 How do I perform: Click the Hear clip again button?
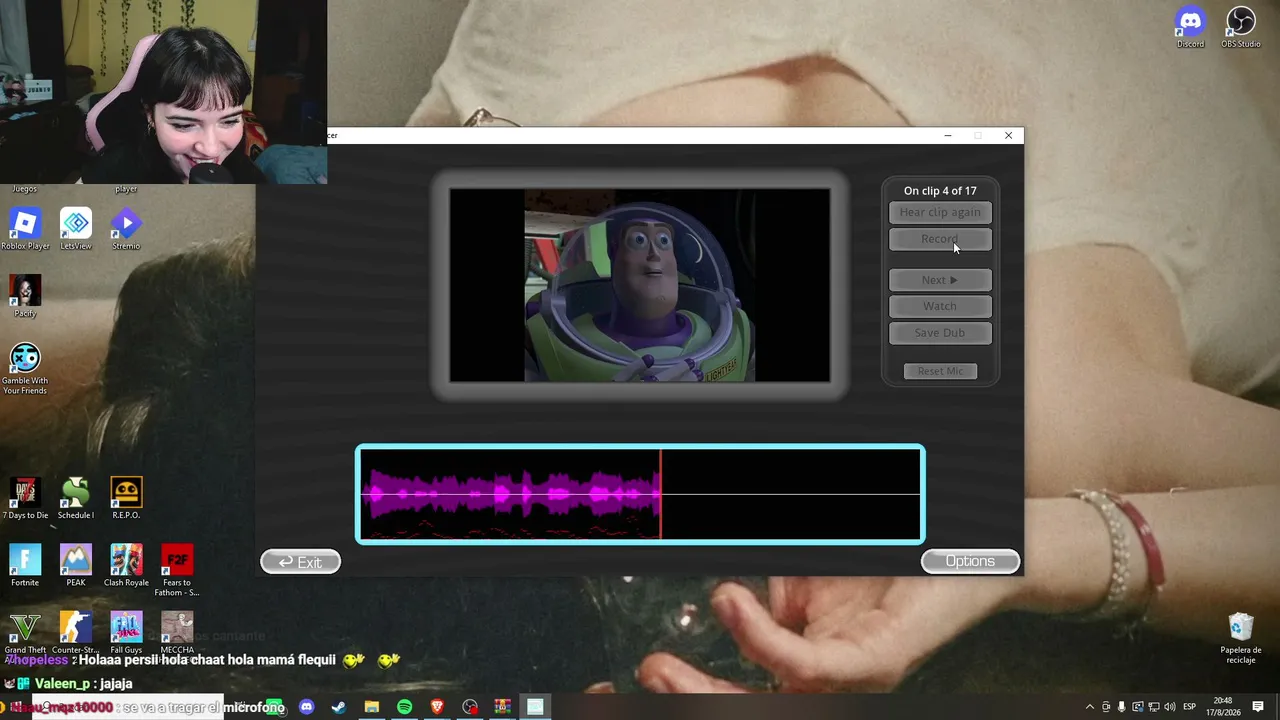940,212
